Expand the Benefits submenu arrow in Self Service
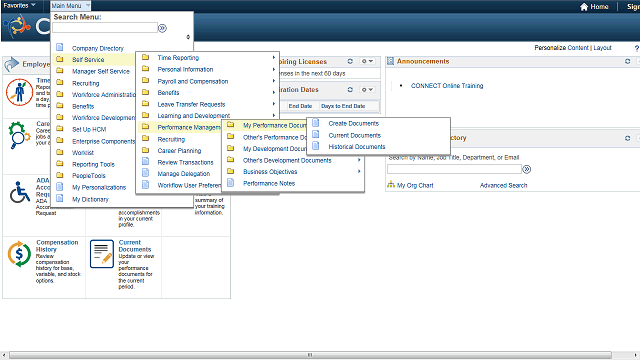Image resolution: width=640 pixels, height=360 pixels. click(274, 93)
